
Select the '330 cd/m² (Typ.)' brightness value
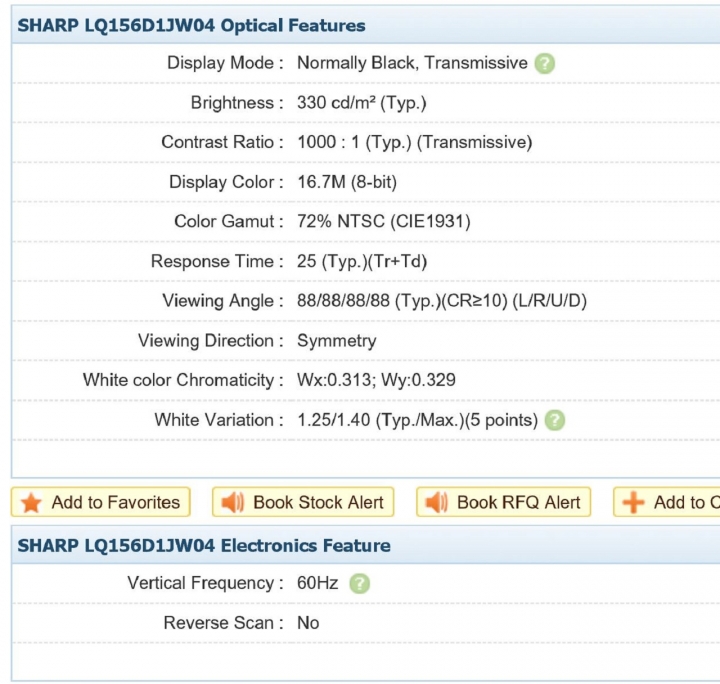click(x=362, y=103)
